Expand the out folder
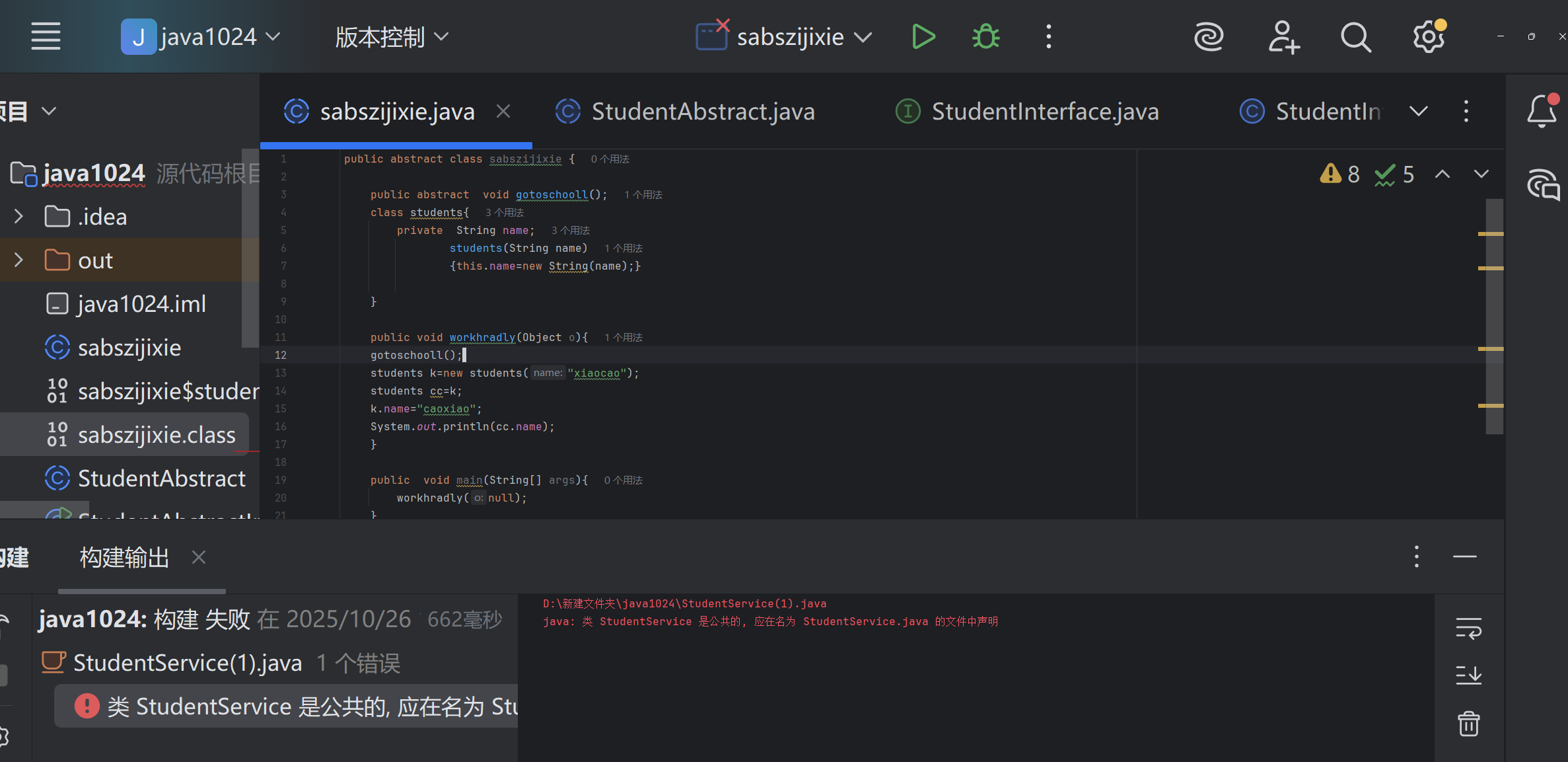This screenshot has height=762, width=1568. (18, 260)
